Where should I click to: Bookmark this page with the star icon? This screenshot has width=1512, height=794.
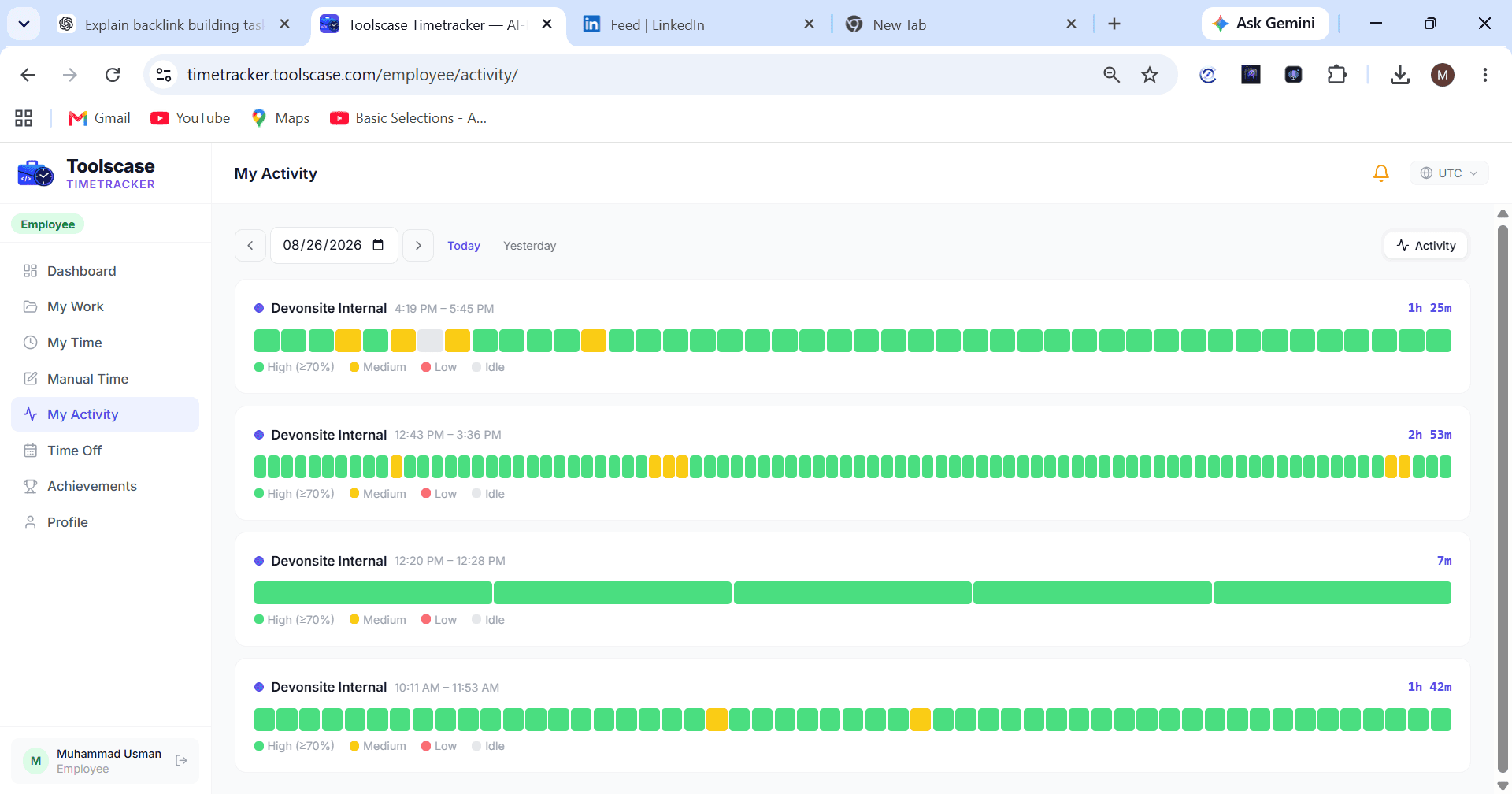(1150, 75)
